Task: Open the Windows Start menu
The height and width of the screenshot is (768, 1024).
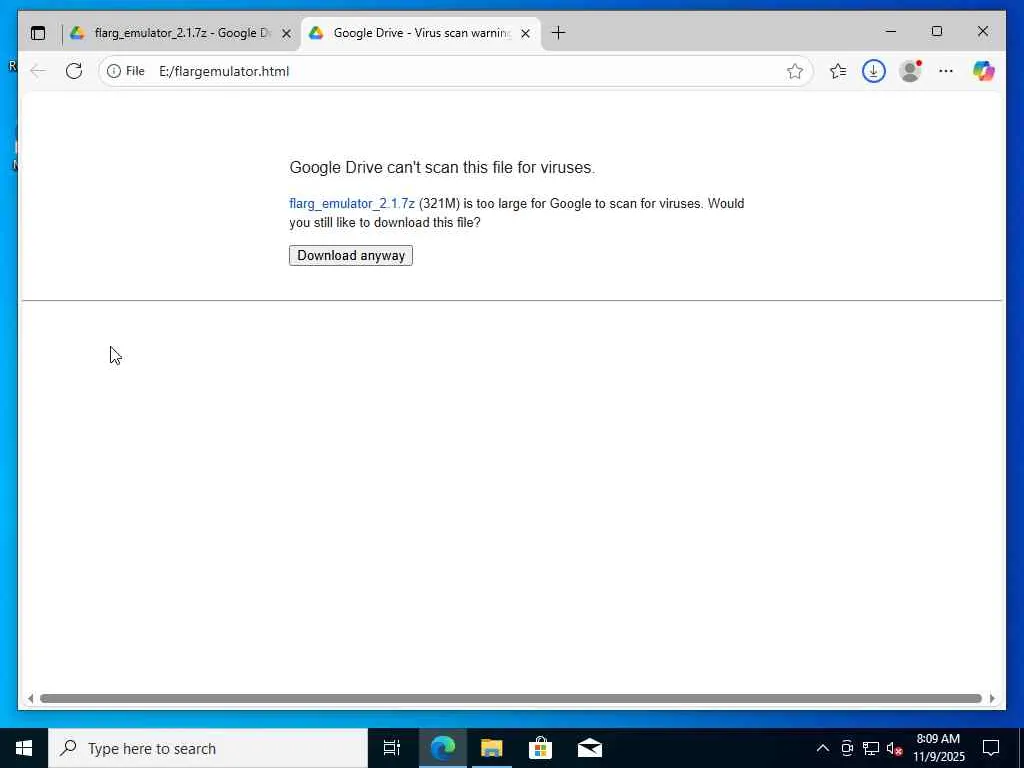Action: [x=24, y=748]
